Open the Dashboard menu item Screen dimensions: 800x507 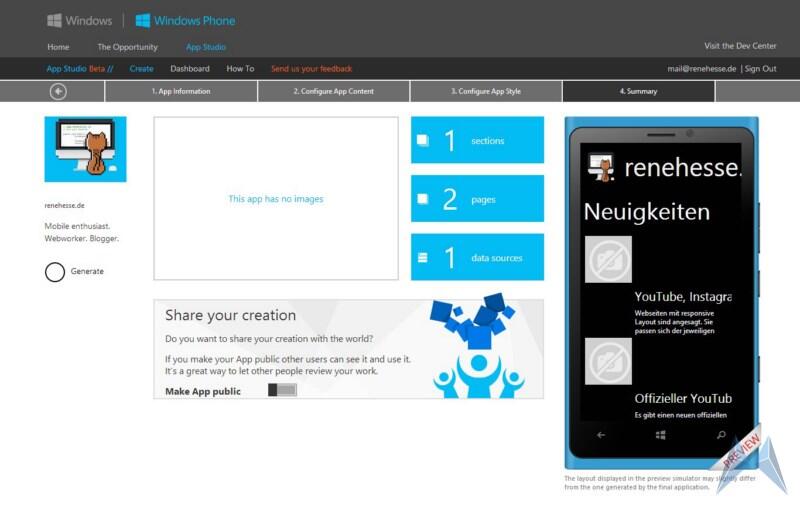tap(190, 69)
